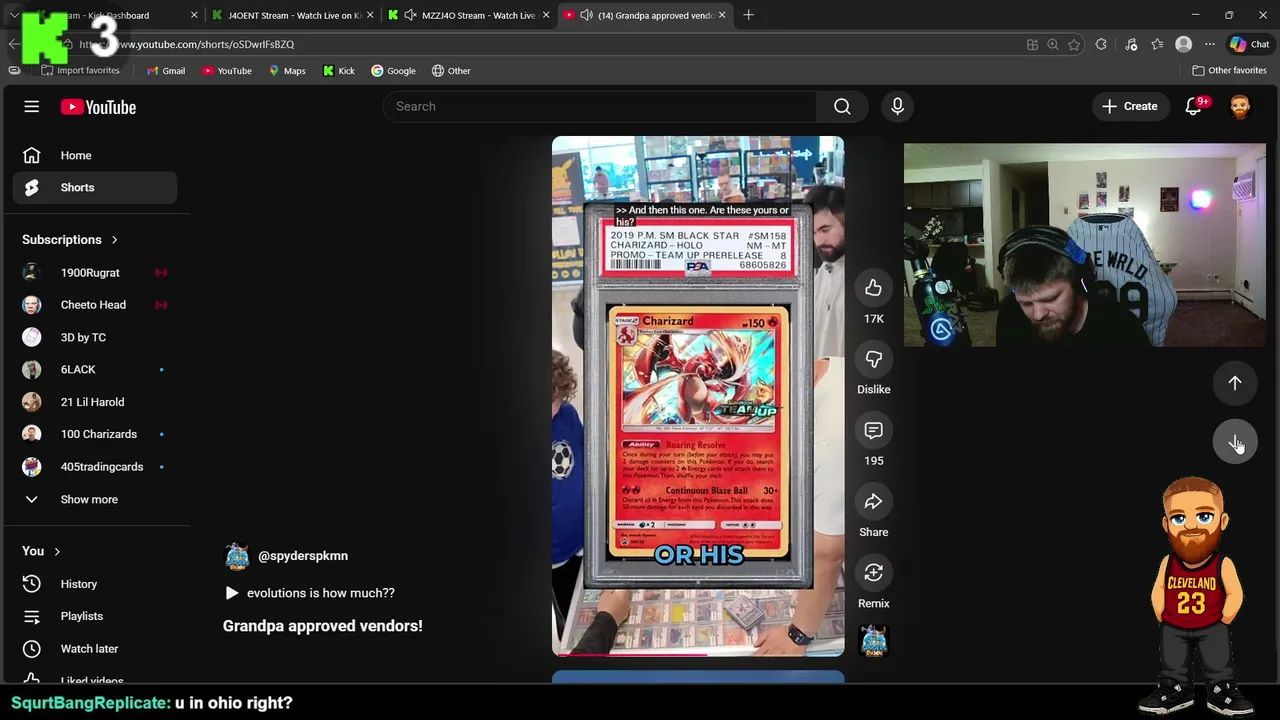
Task: Click the @spyderspkmn channel name
Action: point(303,556)
